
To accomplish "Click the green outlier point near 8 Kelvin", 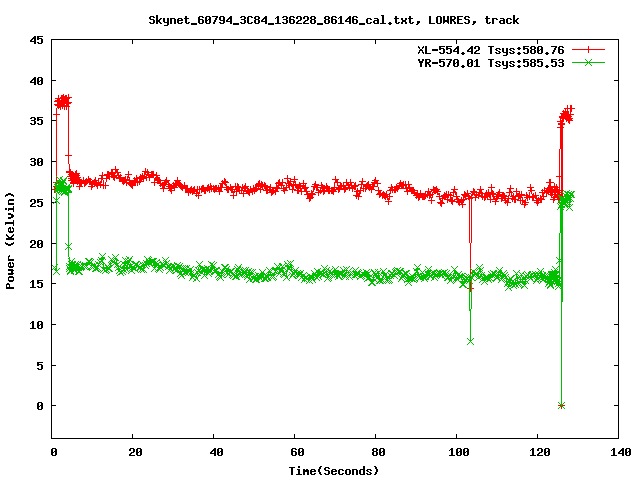I will [470, 341].
